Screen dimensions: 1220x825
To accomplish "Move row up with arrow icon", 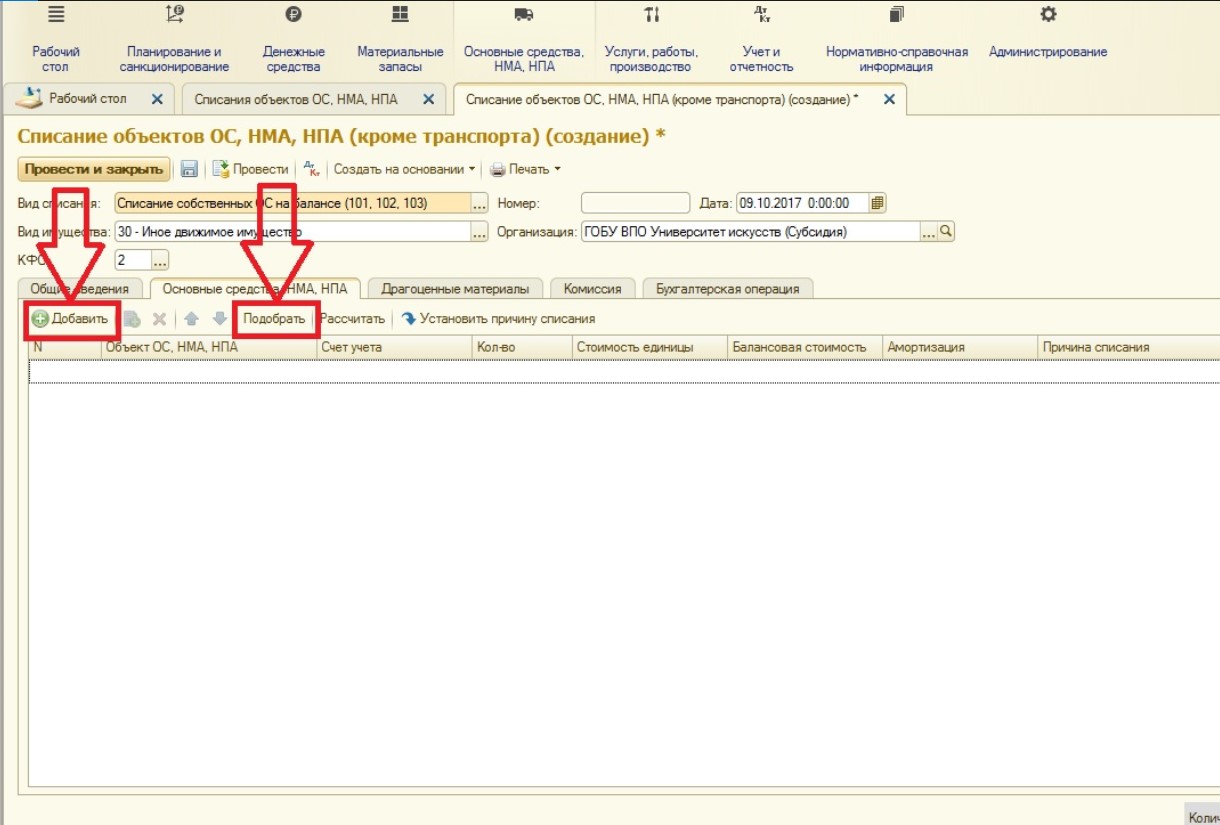I will (x=192, y=319).
